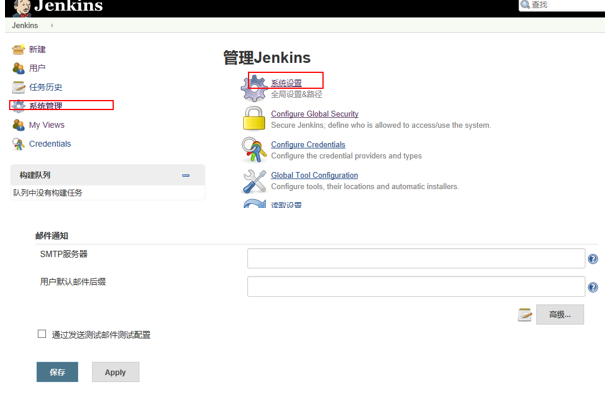Collapse the 构建队列 panel
605x396 pixels.
pos(186,175)
